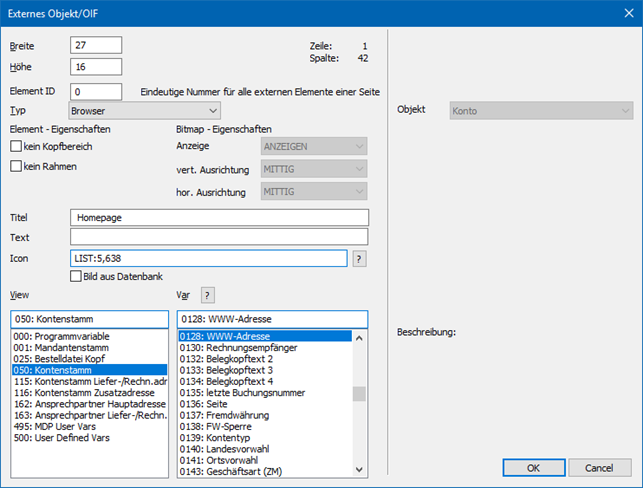Open the Typ dropdown showing Browser

(x=145, y=110)
